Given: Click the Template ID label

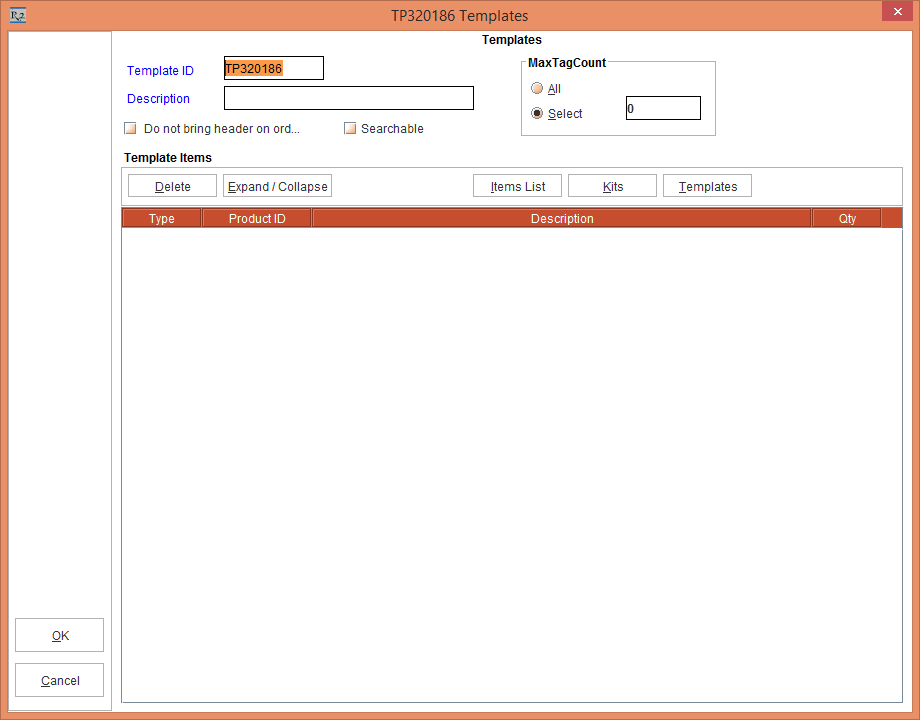Looking at the screenshot, I should [x=160, y=71].
